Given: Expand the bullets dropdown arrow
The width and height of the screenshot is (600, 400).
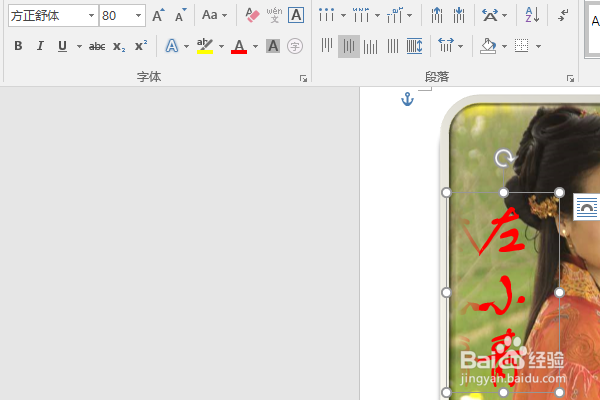Looking at the screenshot, I should [343, 16].
